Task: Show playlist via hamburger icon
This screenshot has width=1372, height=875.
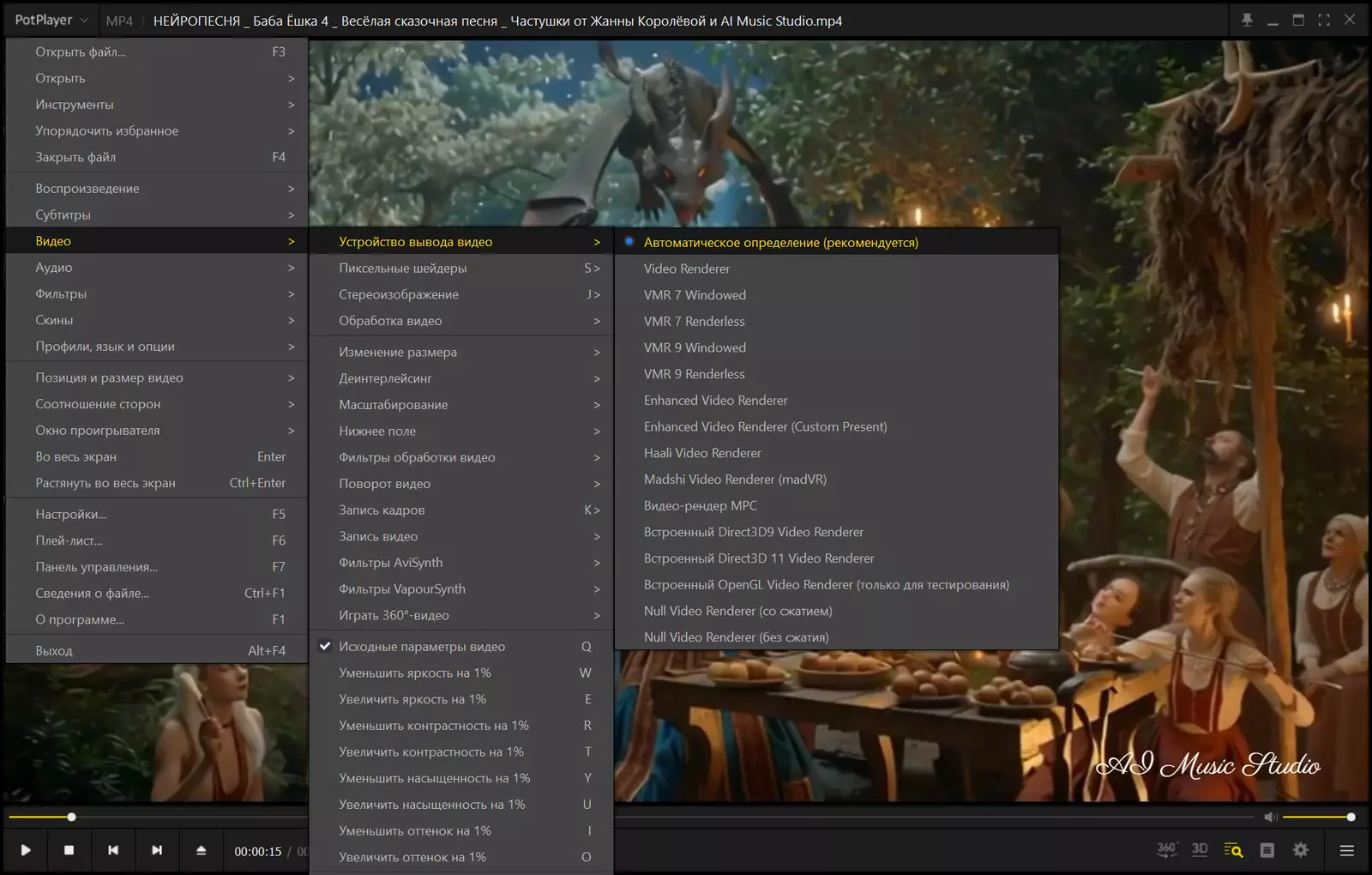Action: [1347, 850]
